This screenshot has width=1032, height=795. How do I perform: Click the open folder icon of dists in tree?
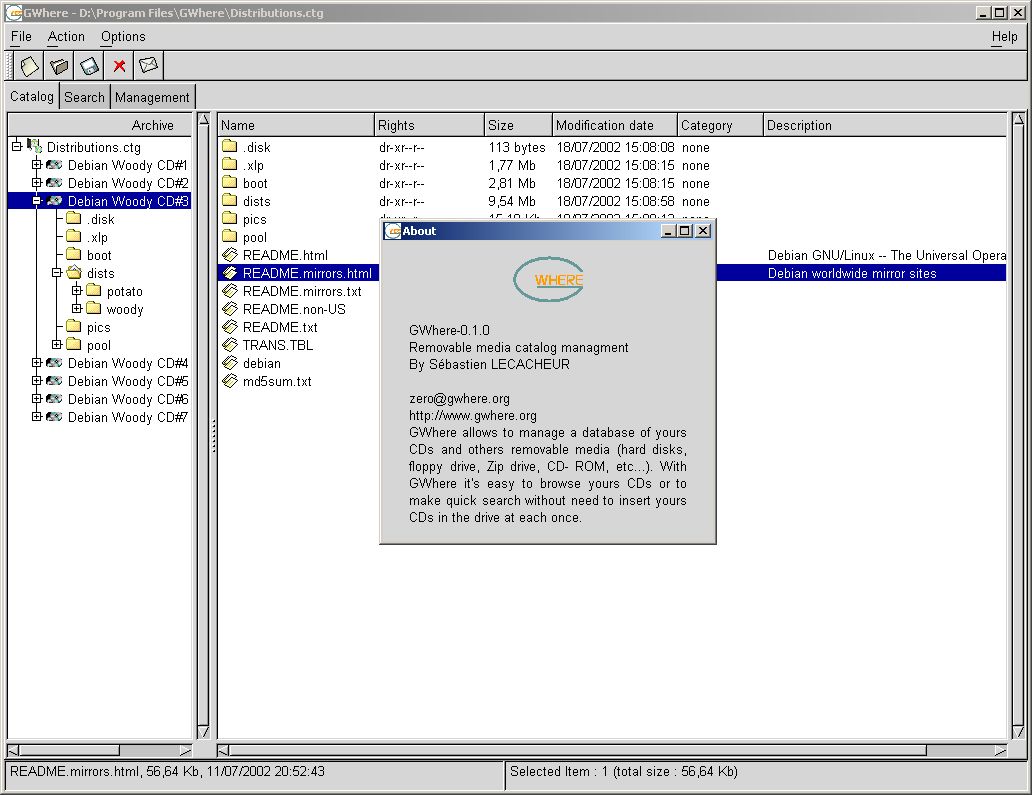[74, 272]
